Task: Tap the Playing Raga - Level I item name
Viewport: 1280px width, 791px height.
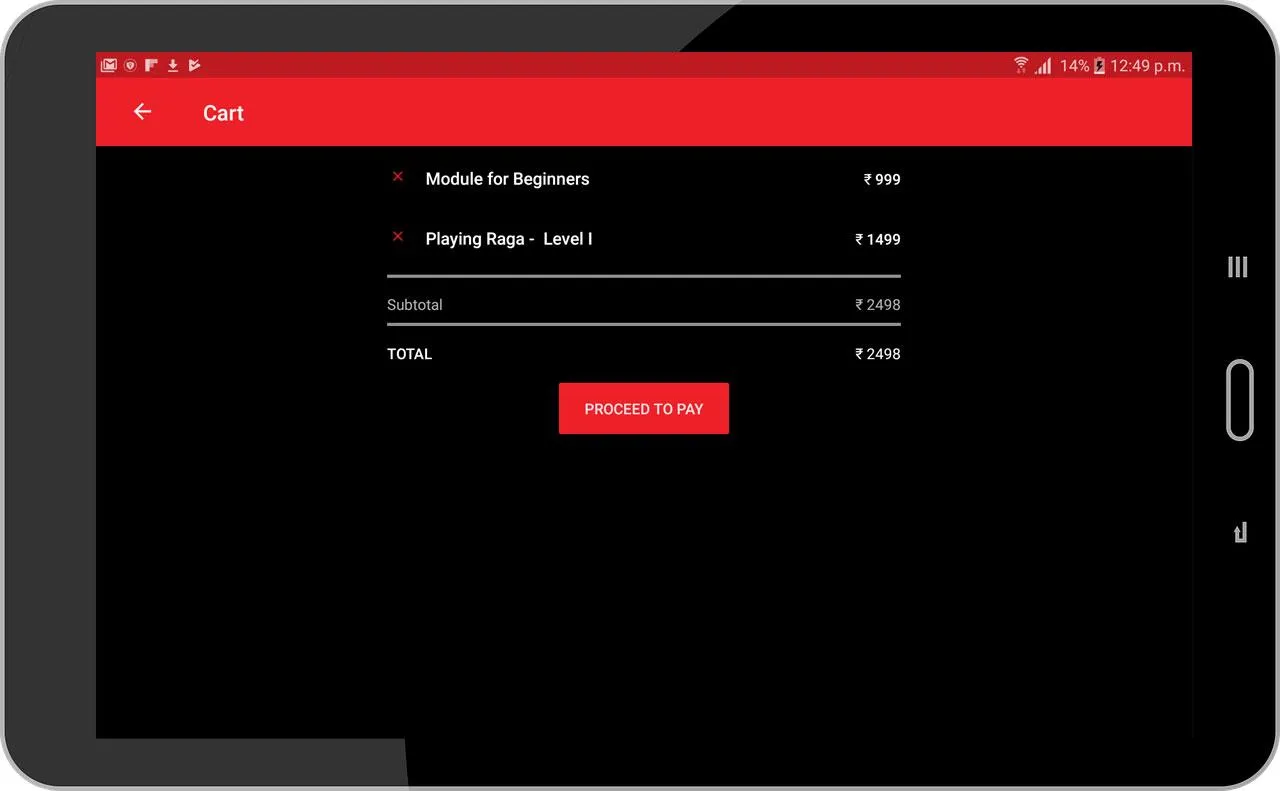Action: pyautogui.click(x=509, y=239)
